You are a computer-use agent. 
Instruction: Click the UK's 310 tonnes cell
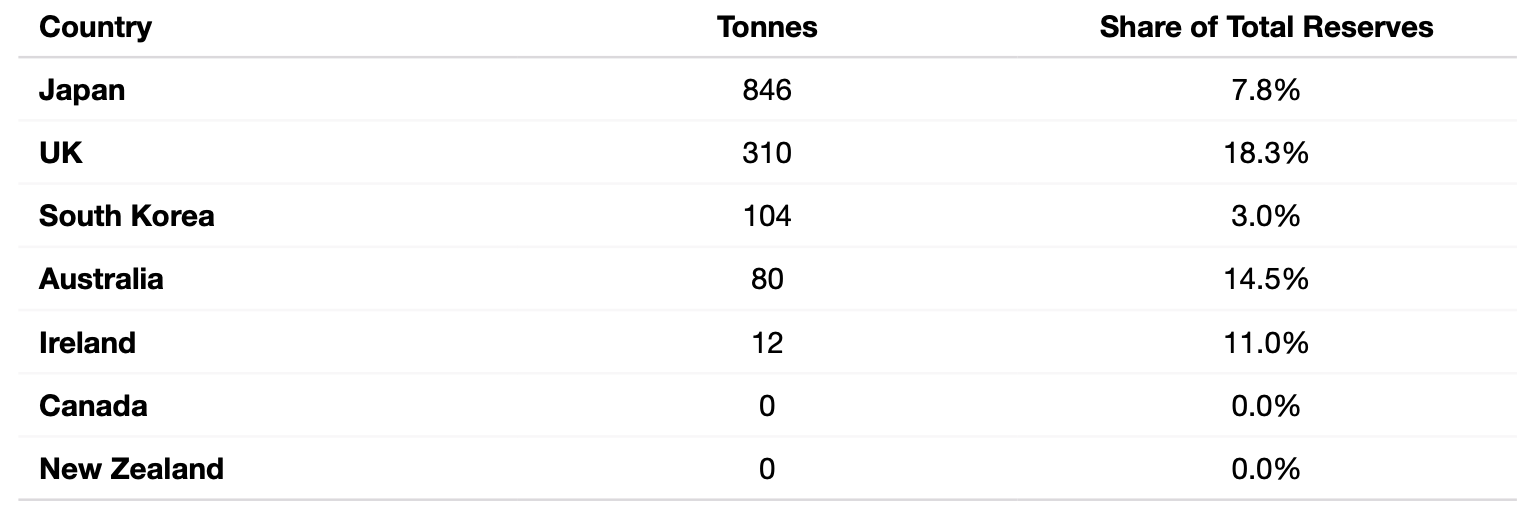click(x=767, y=153)
